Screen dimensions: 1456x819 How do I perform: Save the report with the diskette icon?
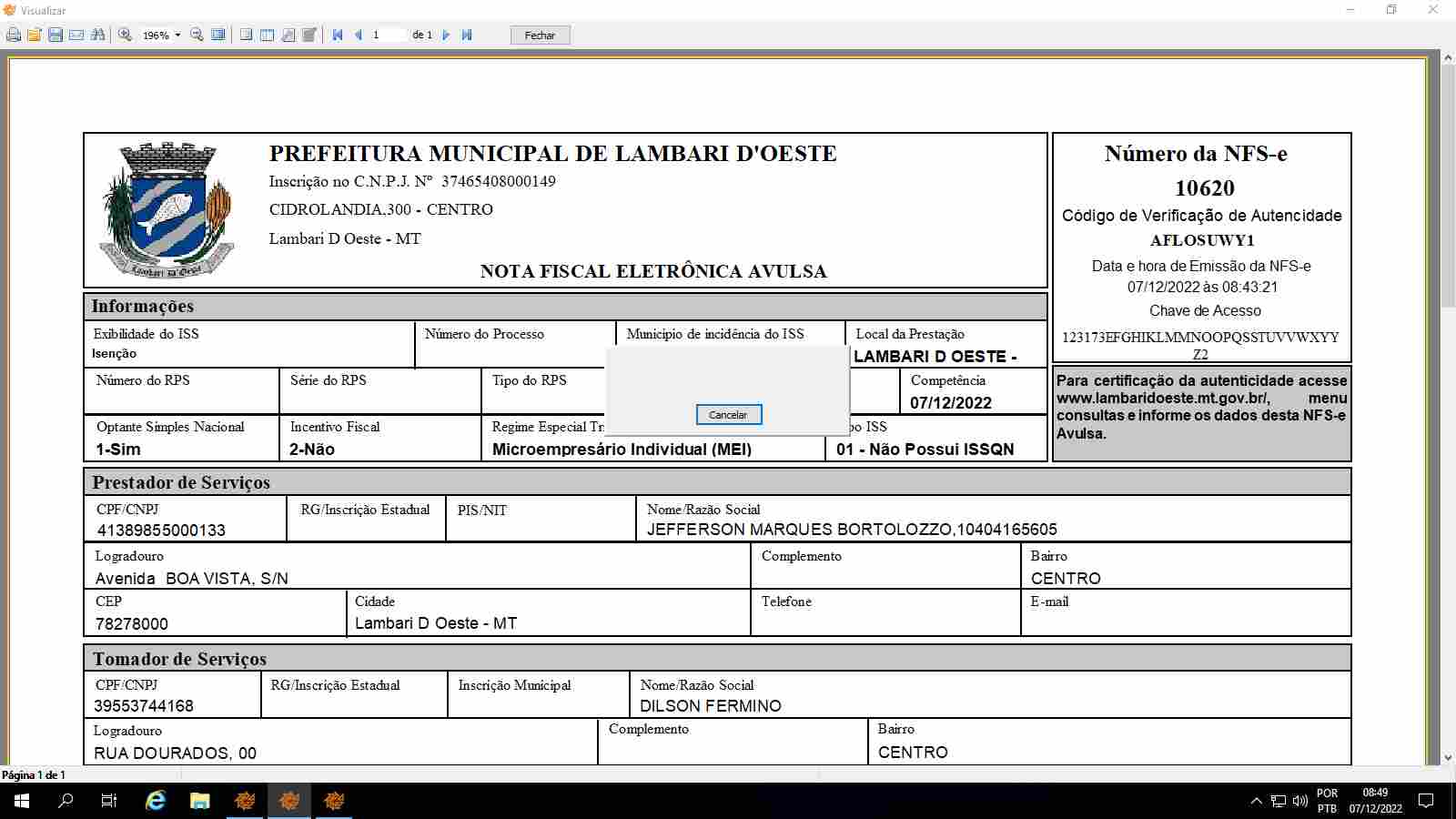tap(56, 35)
